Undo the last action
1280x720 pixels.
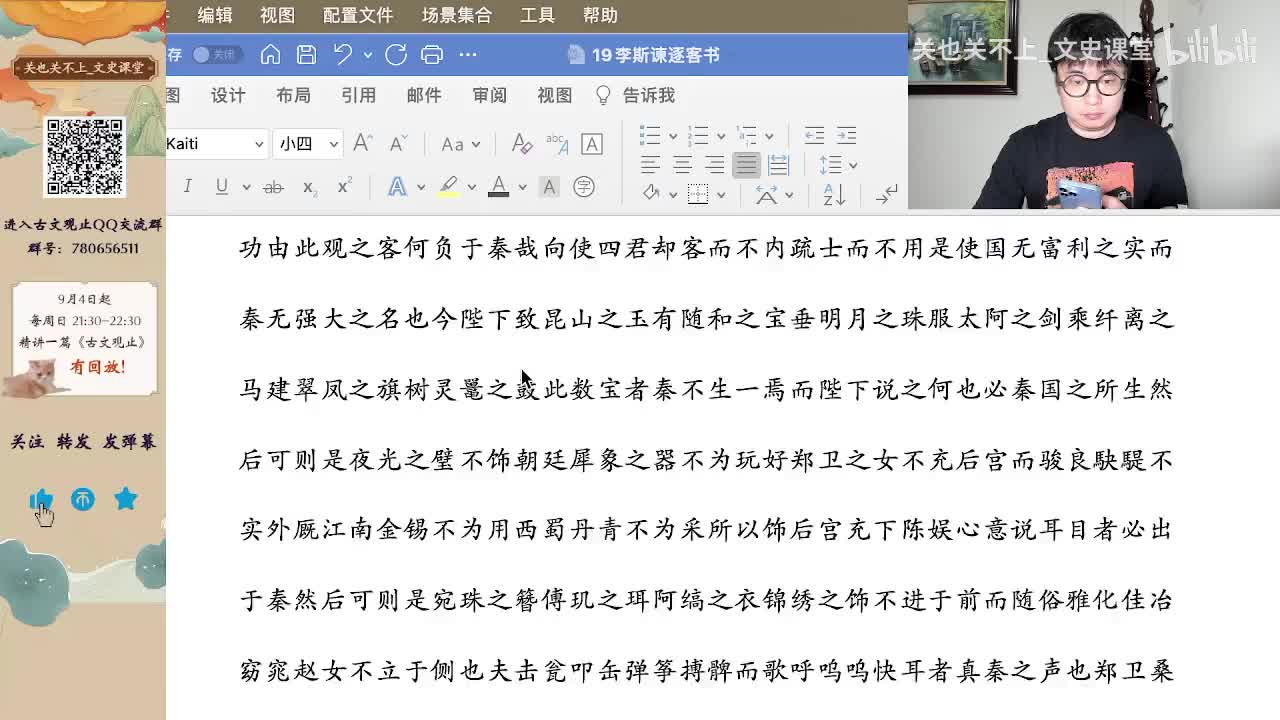pyautogui.click(x=343, y=54)
